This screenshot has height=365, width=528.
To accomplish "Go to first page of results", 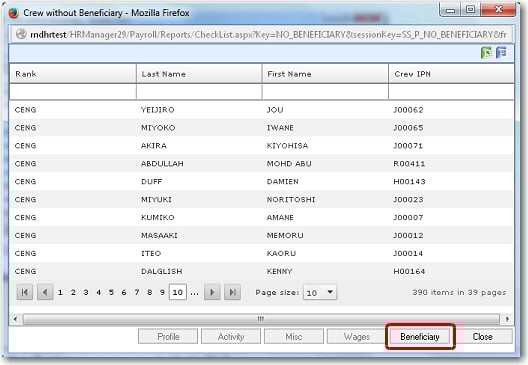I will (x=25, y=292).
